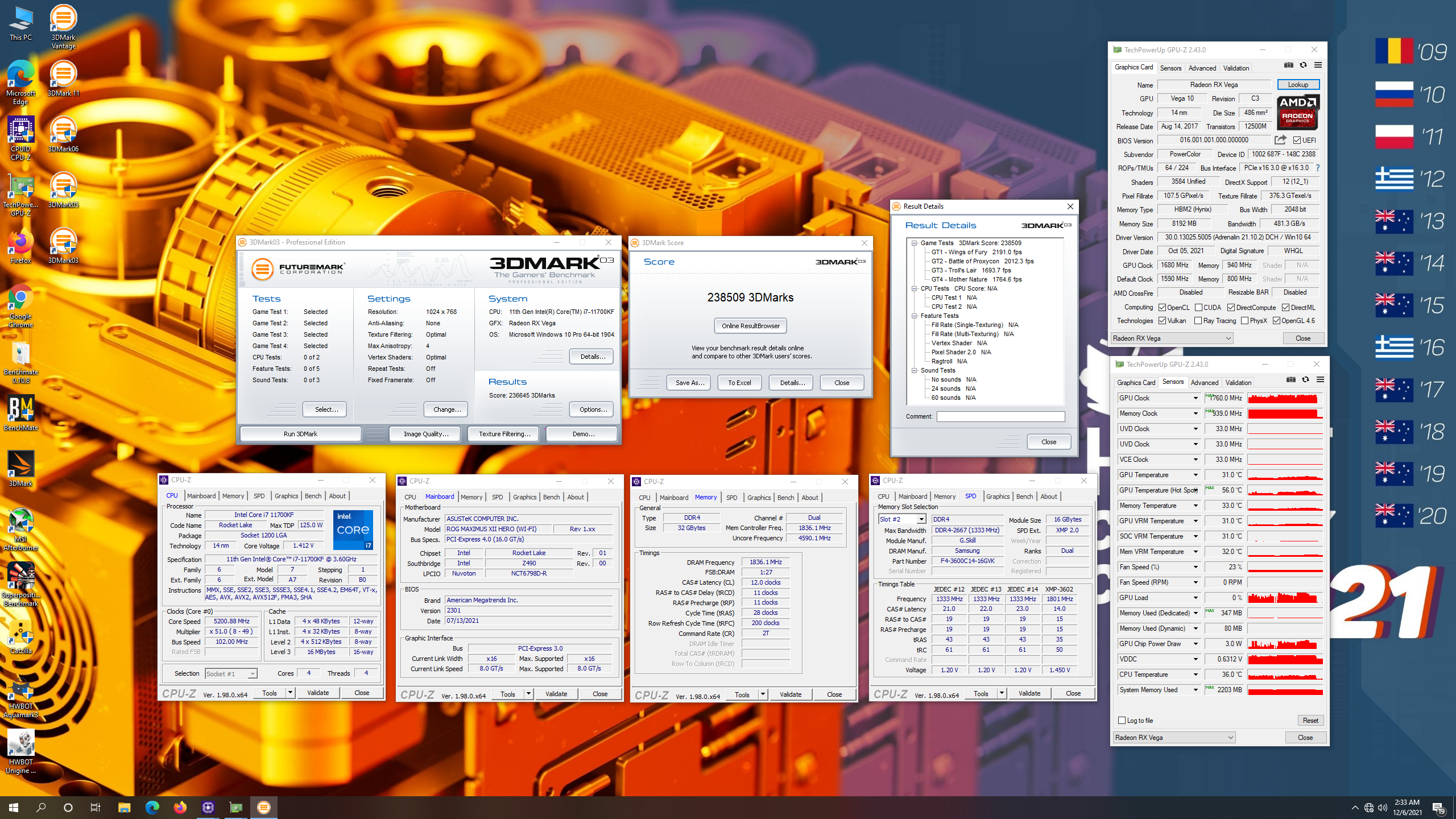
Task: Open File Explorer from the taskbar
Action: coord(124,807)
